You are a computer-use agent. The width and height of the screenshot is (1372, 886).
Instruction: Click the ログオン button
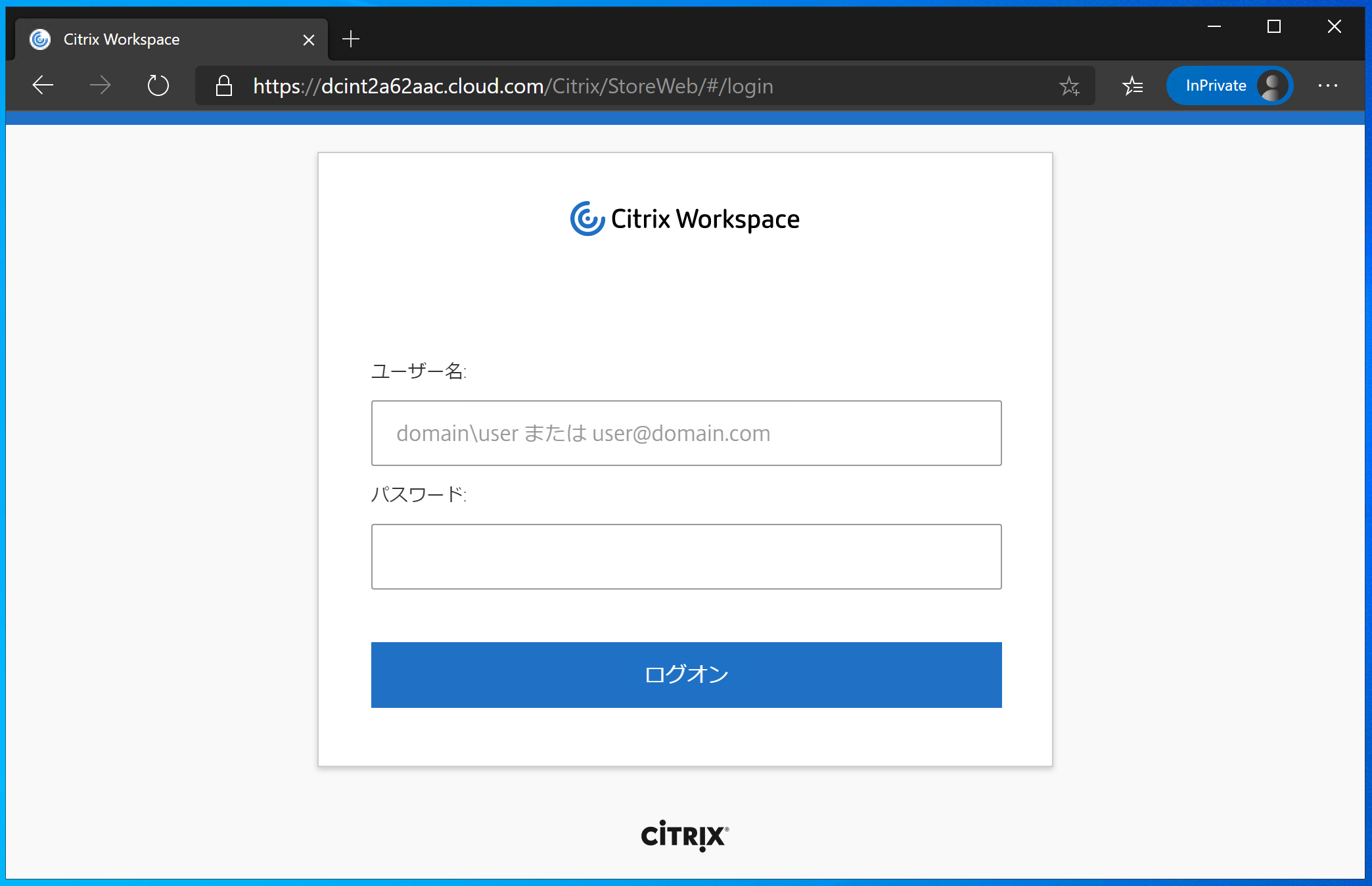point(686,675)
